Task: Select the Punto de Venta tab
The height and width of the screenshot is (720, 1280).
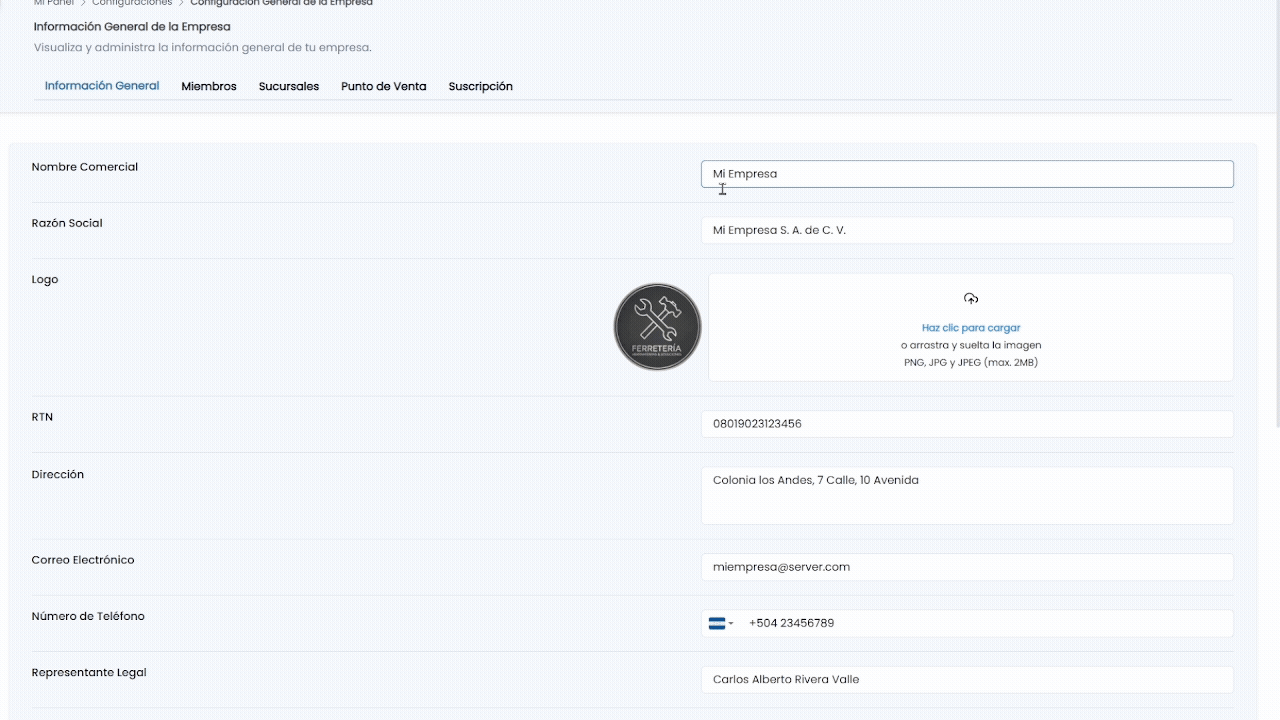Action: [384, 86]
